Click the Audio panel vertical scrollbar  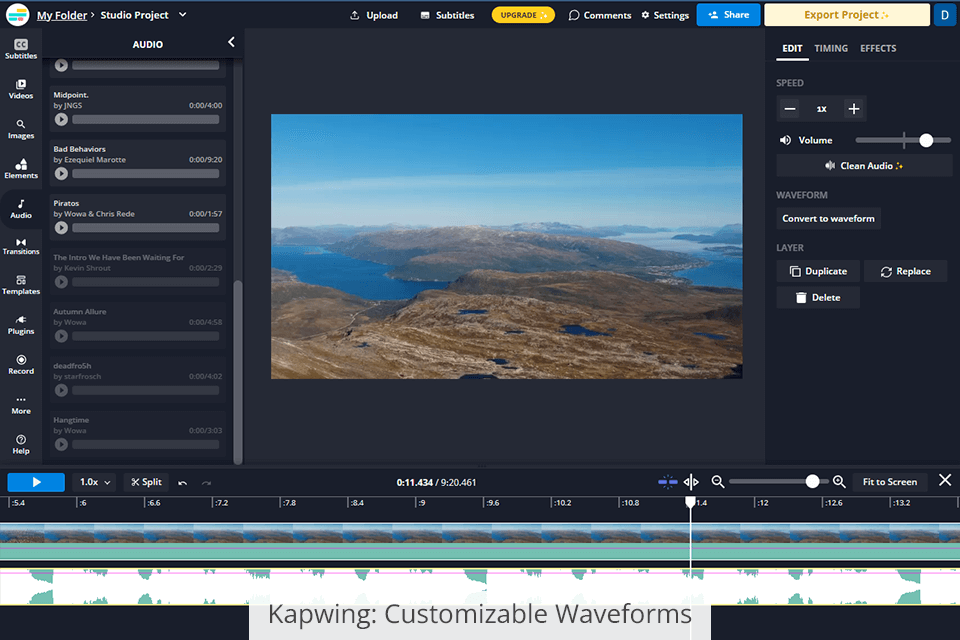click(238, 372)
